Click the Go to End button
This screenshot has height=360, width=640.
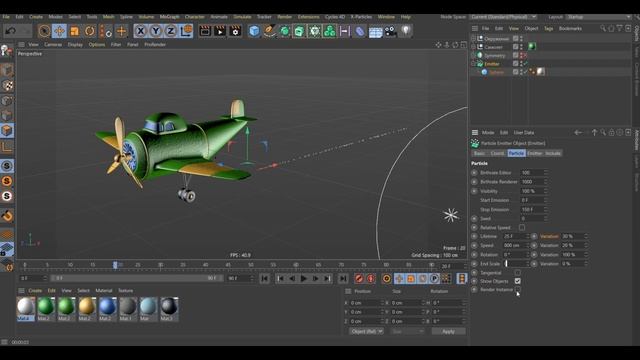(343, 278)
